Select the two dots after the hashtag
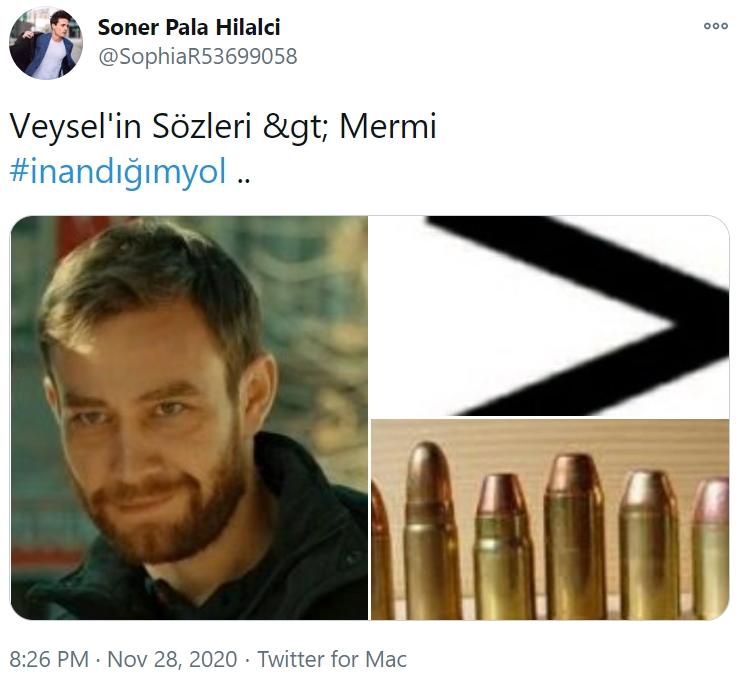This screenshot has width=738, height=679. coord(244,181)
